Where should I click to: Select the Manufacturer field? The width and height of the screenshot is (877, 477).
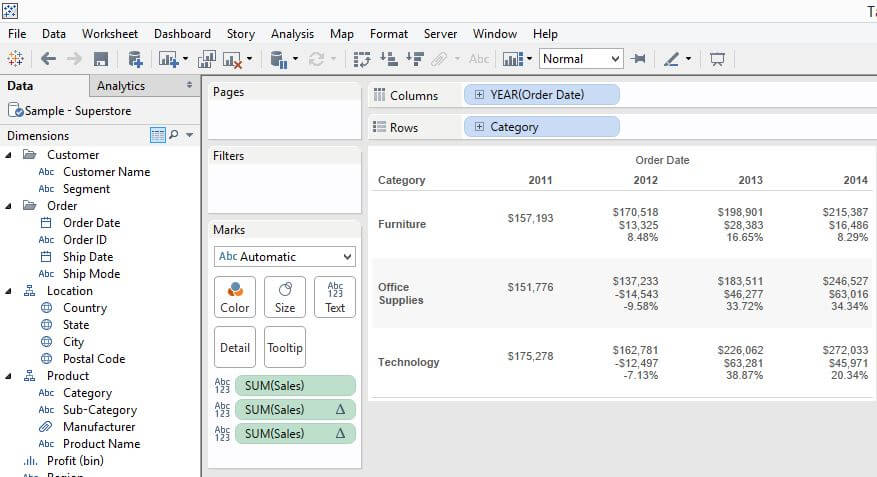click(x=99, y=427)
